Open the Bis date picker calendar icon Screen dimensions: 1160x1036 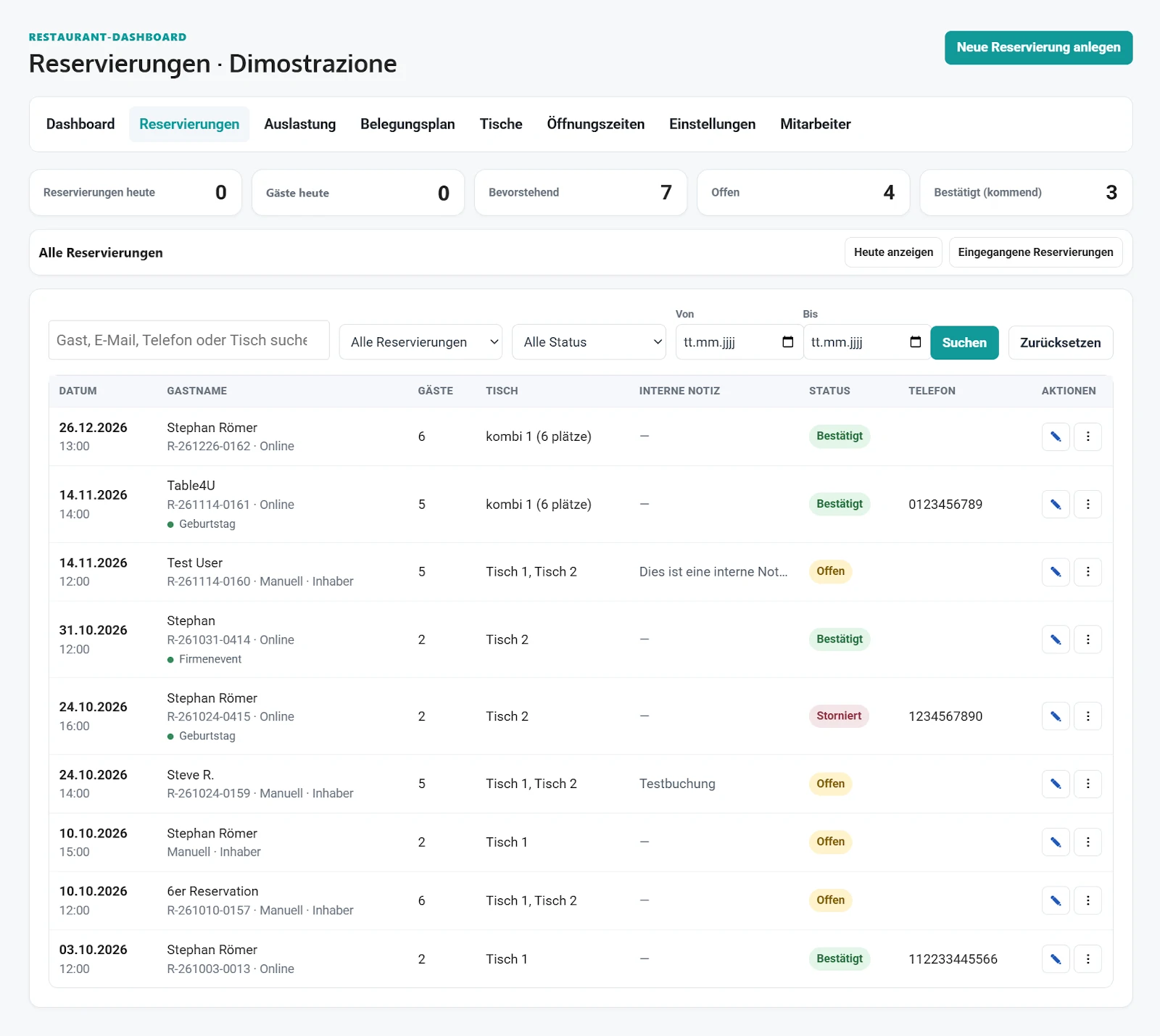916,342
